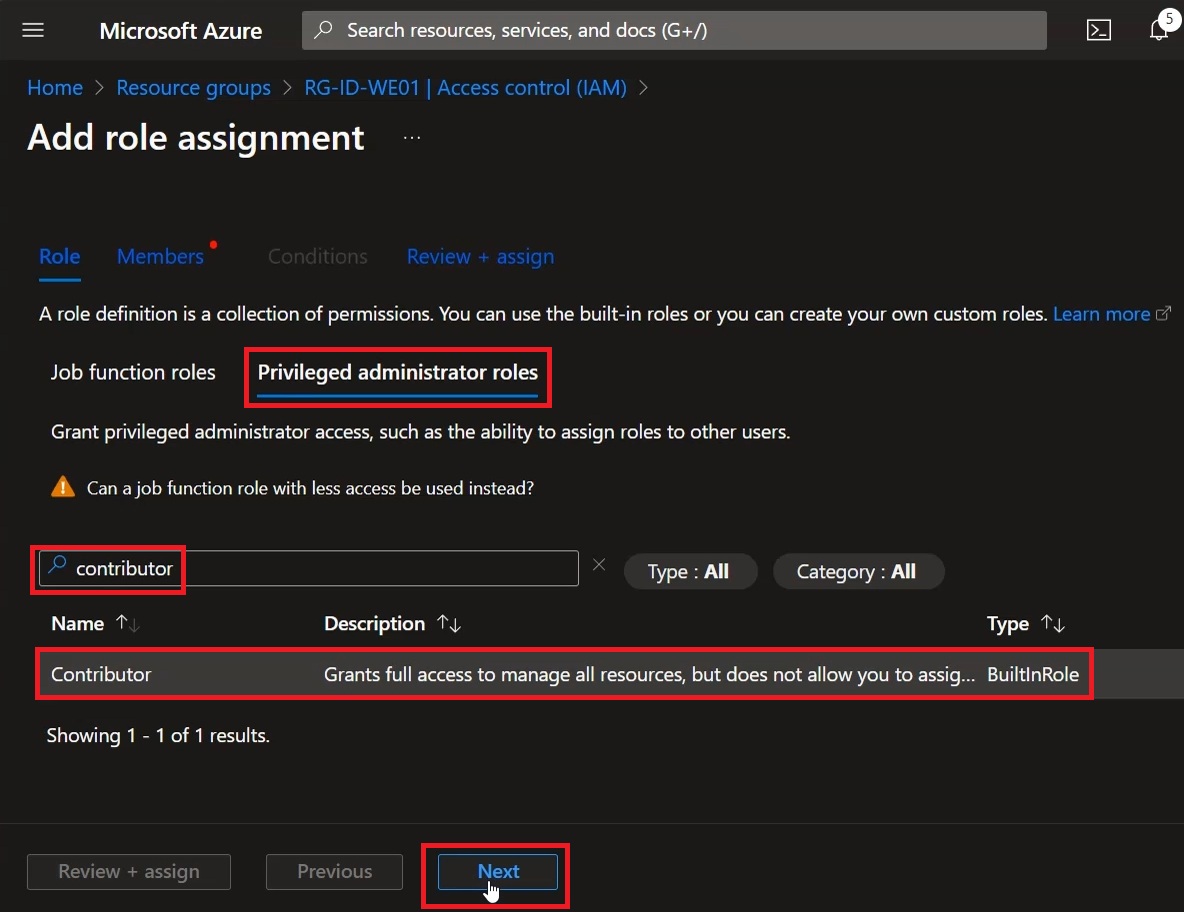Open the hamburger portal menu
1184x912 pixels.
pos(33,30)
